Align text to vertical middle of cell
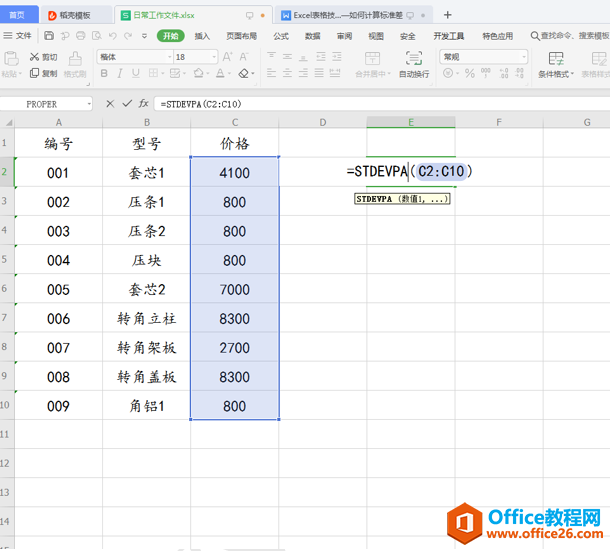The height and width of the screenshot is (551, 610). point(287,57)
